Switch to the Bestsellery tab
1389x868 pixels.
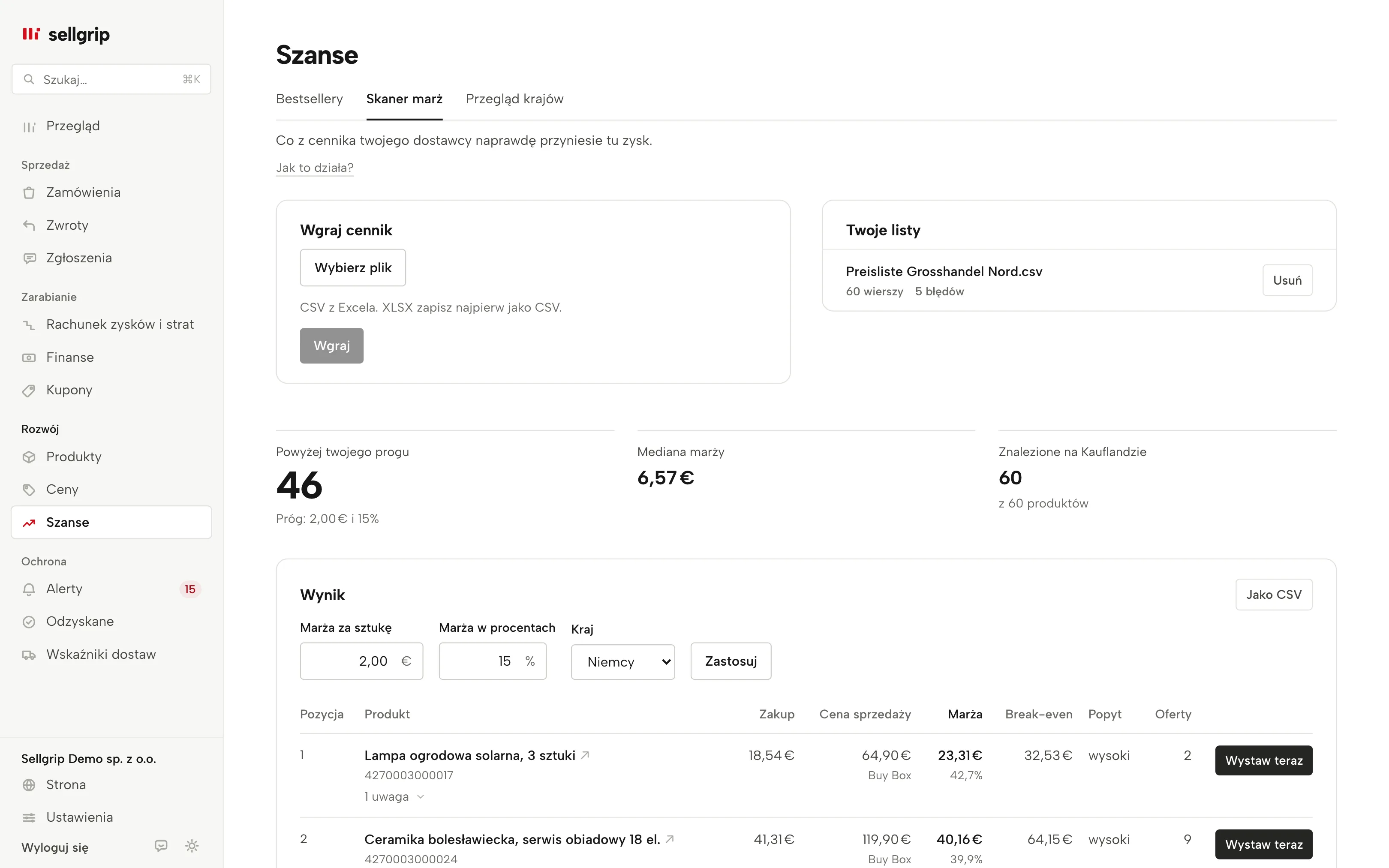click(x=310, y=99)
